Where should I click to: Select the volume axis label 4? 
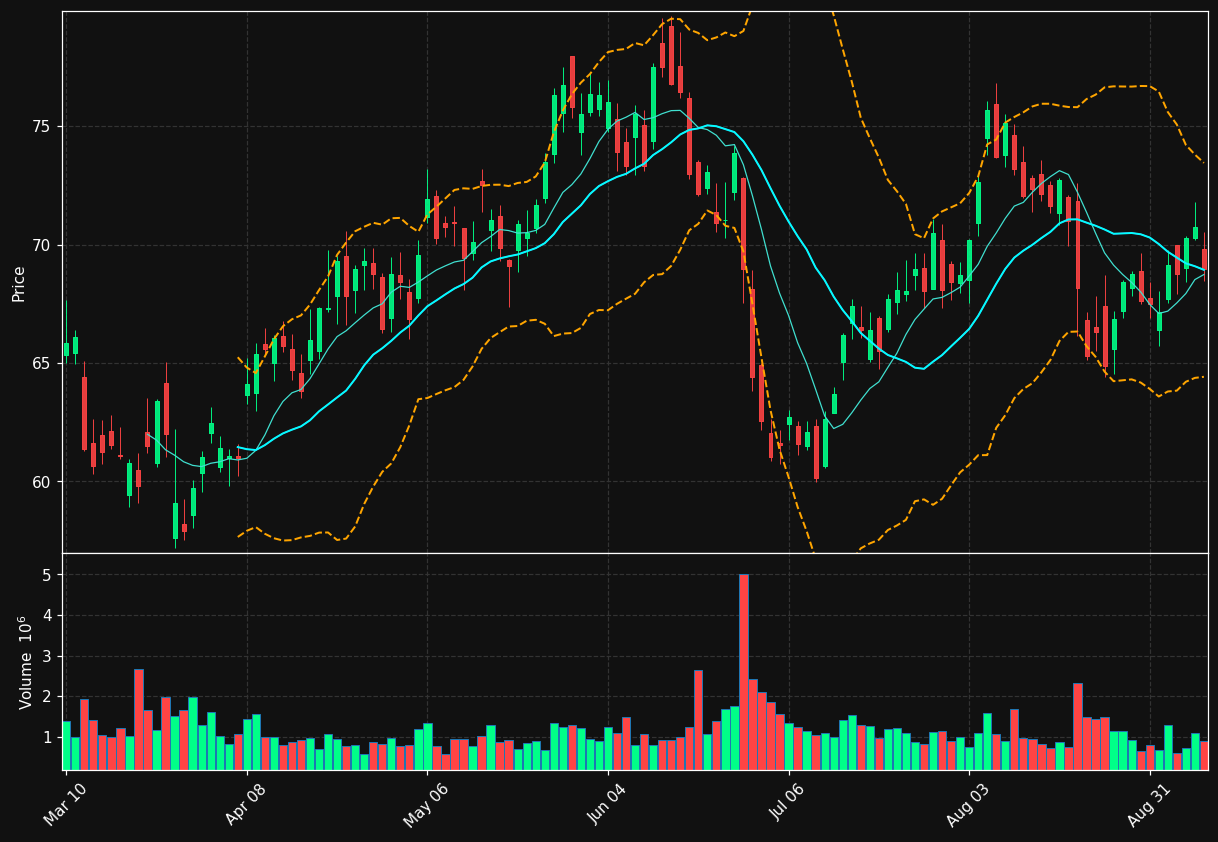pos(47,616)
